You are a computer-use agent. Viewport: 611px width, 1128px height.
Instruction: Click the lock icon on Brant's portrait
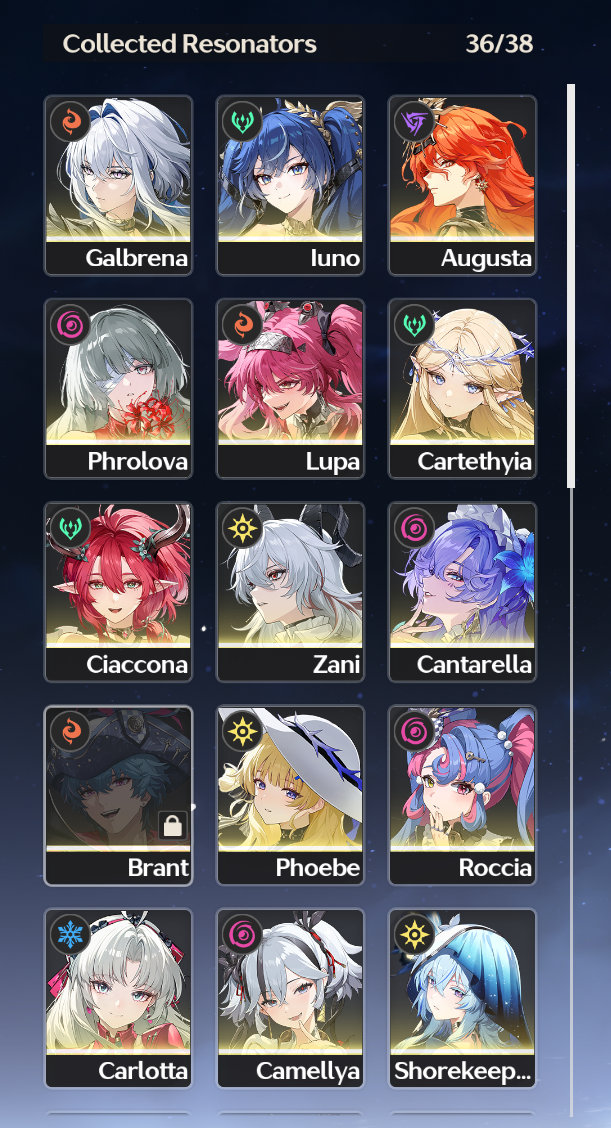coord(173,826)
